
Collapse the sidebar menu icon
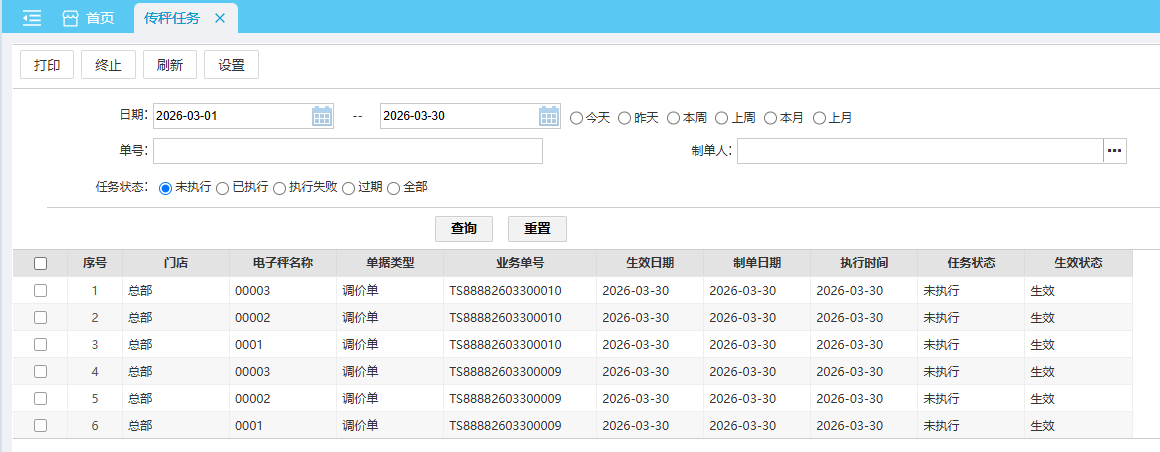(x=32, y=18)
